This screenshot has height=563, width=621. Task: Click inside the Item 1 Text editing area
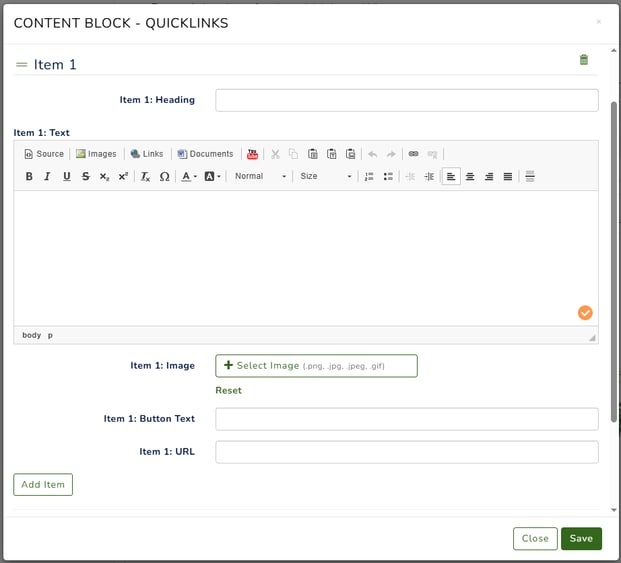pos(306,258)
